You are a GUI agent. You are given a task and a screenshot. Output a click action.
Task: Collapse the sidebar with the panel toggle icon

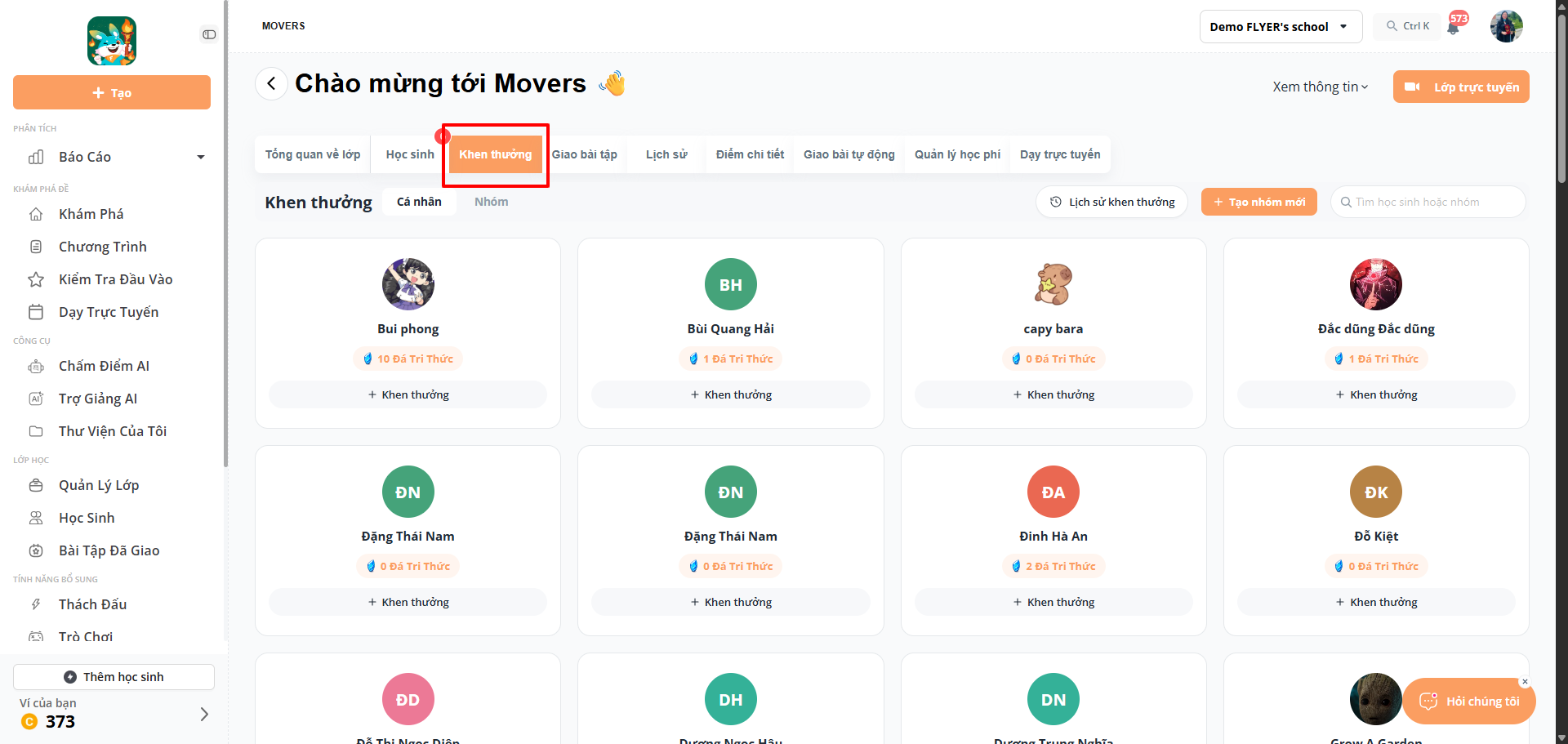point(209,34)
